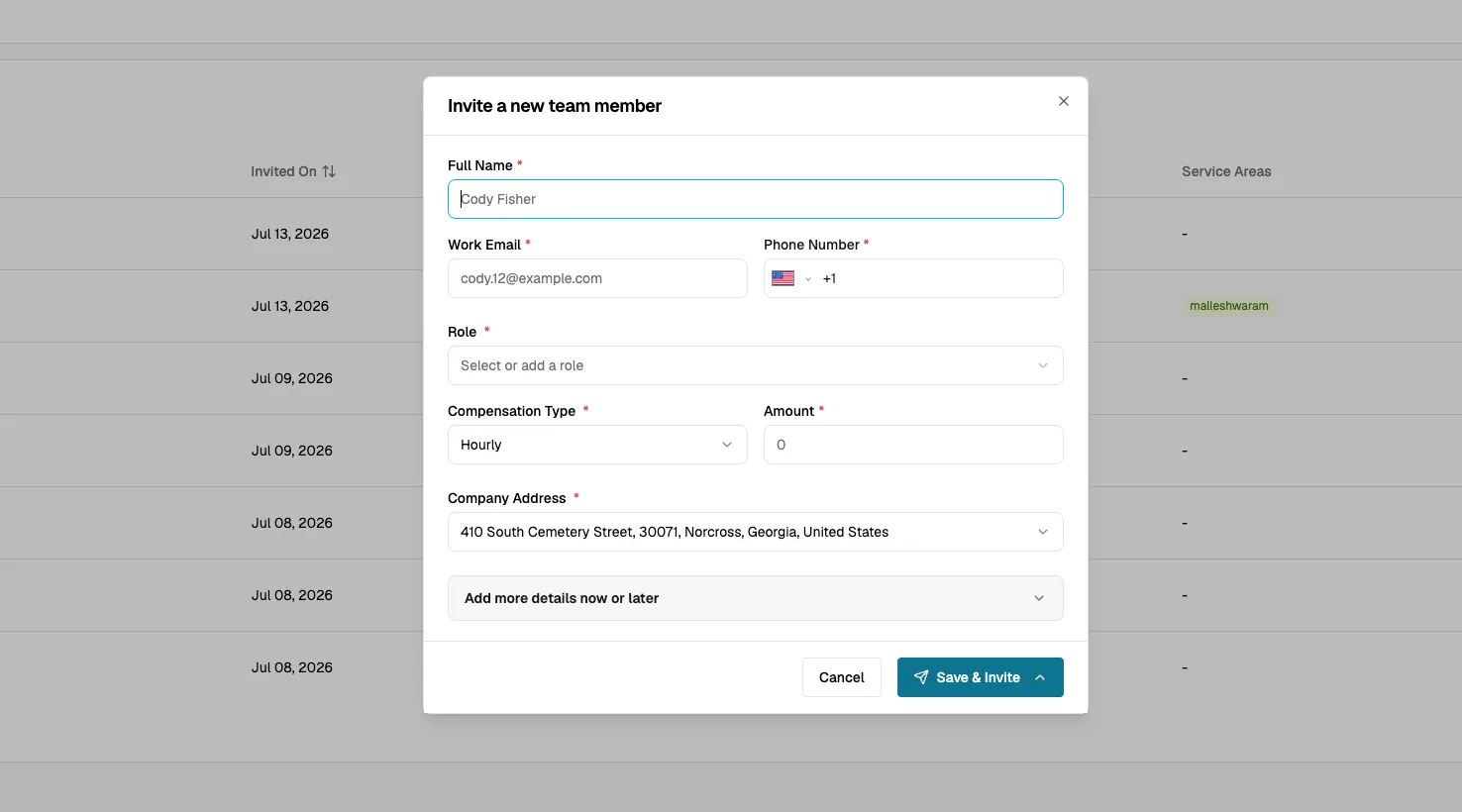
Task: Open the Save & Invite options chevron
Action: pos(1040,677)
